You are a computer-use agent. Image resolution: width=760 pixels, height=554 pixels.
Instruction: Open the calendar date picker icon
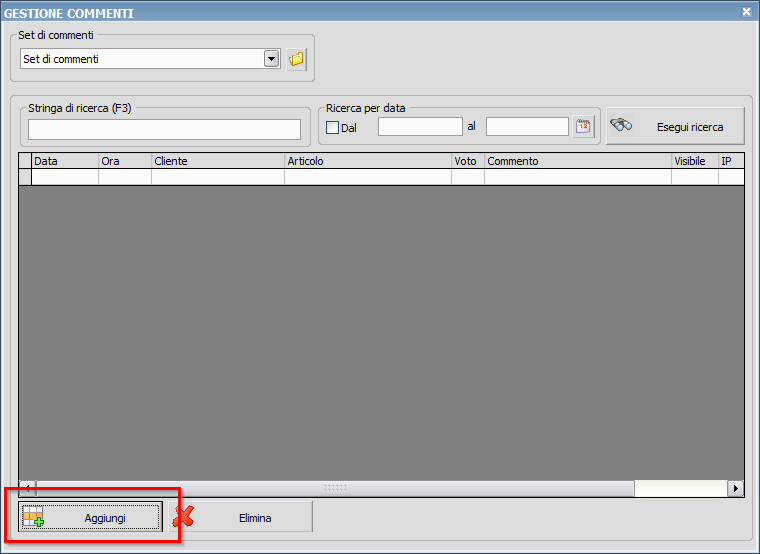[583, 127]
